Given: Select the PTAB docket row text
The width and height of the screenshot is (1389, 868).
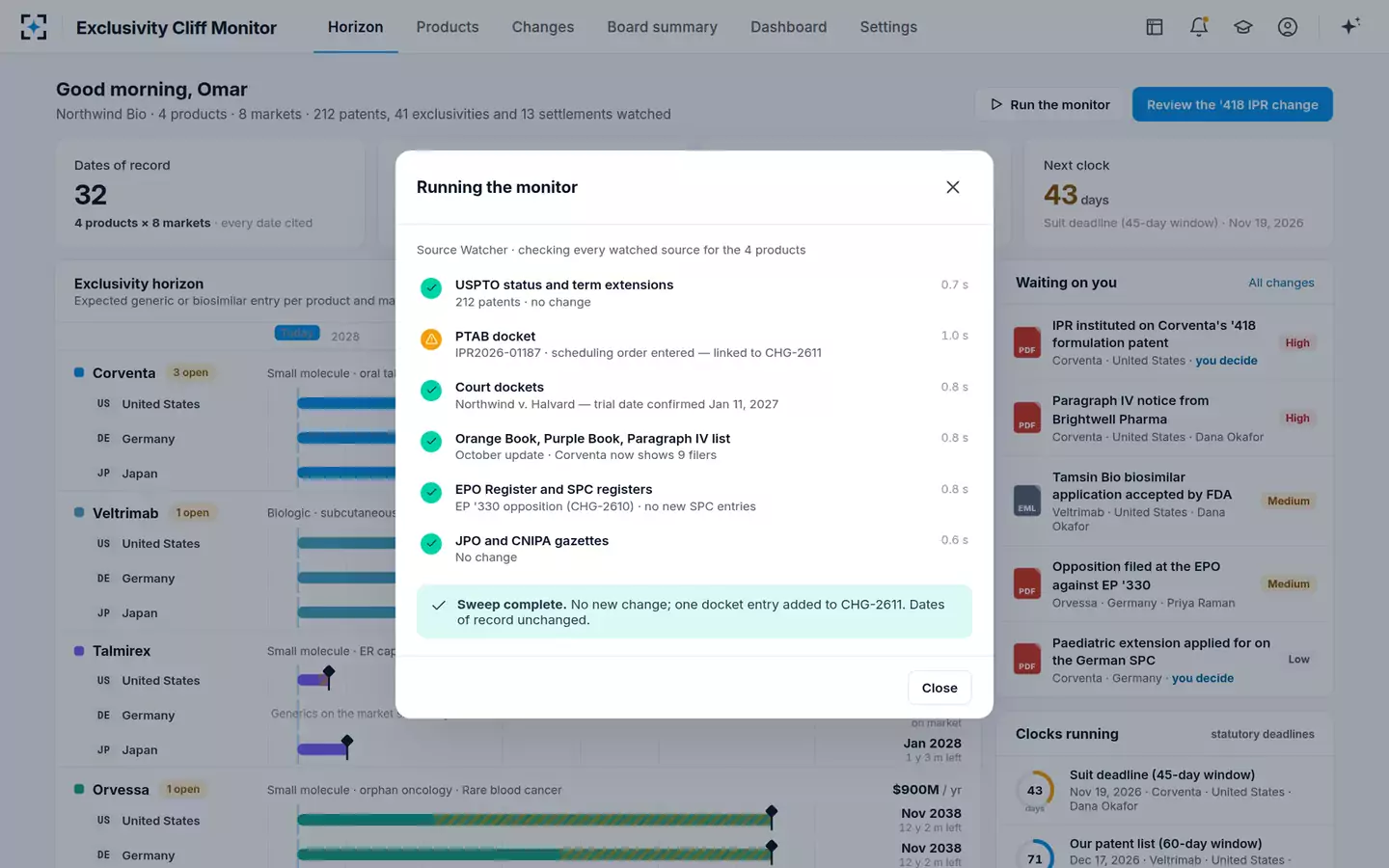Looking at the screenshot, I should pyautogui.click(x=694, y=344).
